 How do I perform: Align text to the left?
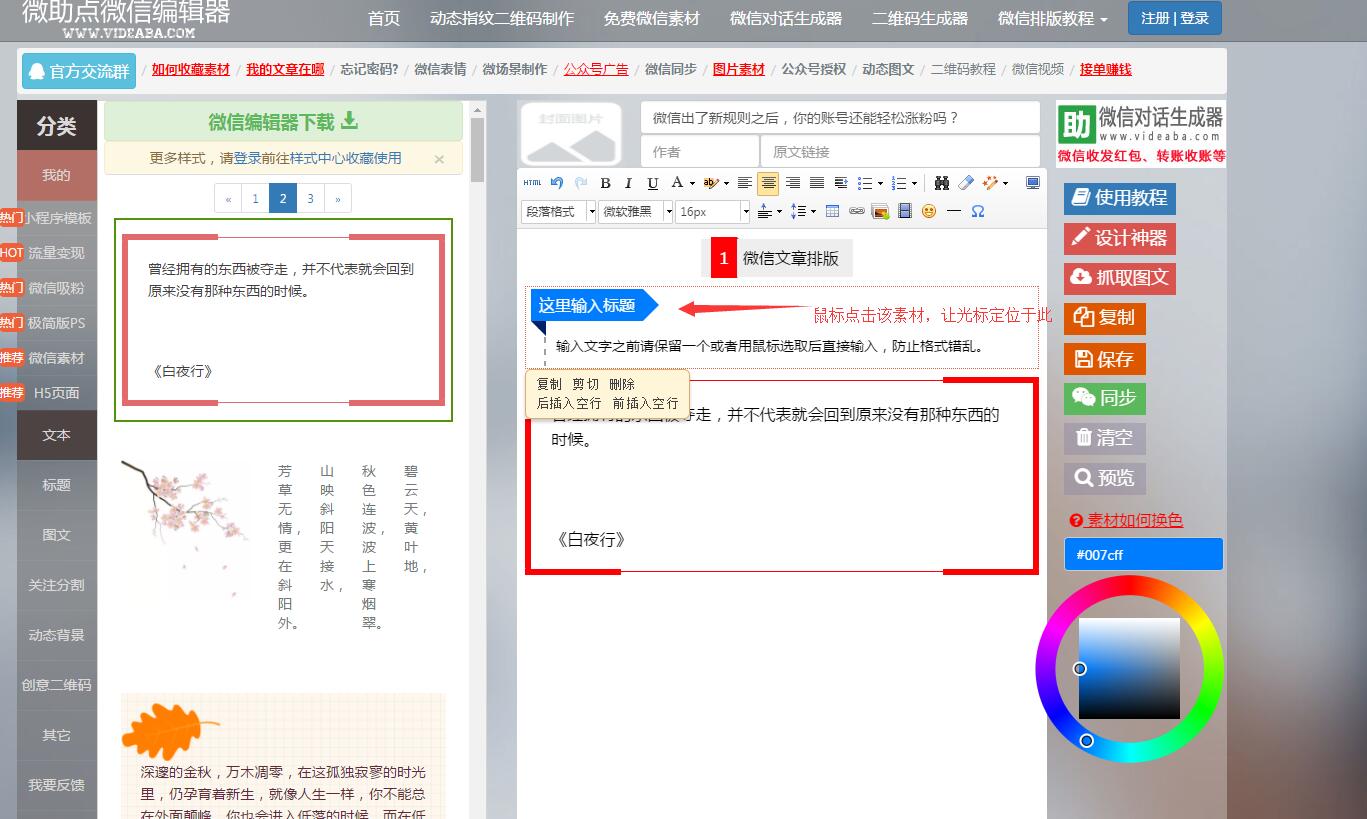(x=745, y=183)
